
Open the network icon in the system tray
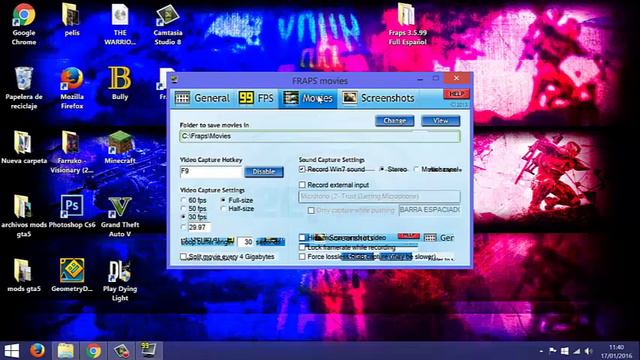(576, 351)
